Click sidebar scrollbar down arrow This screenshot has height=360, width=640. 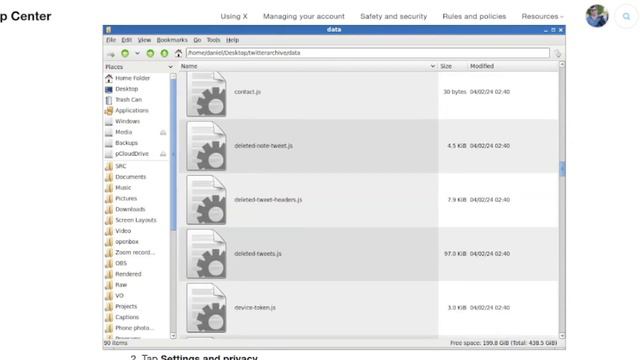click(173, 336)
